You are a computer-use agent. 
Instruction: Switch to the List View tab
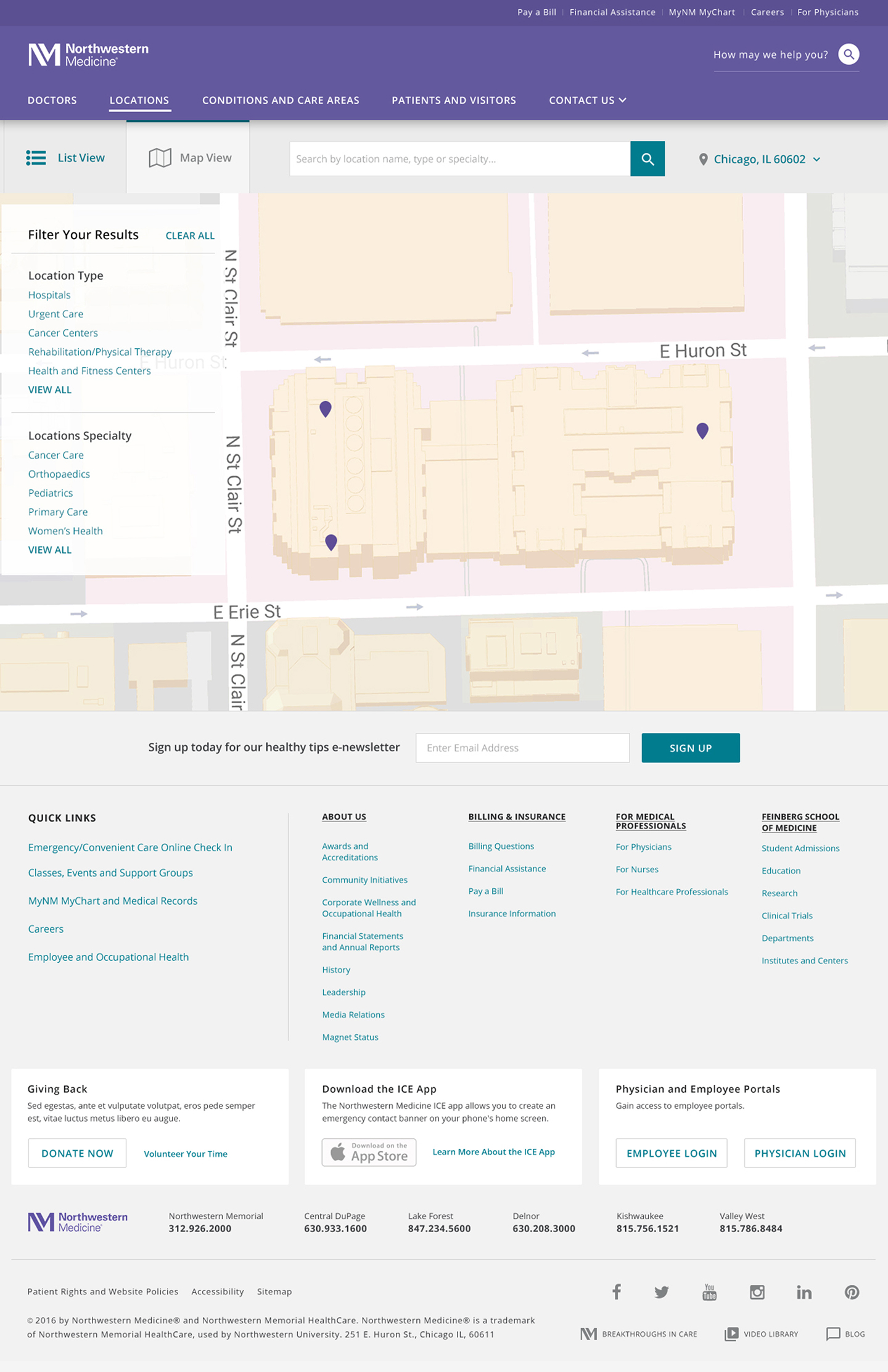tap(65, 158)
